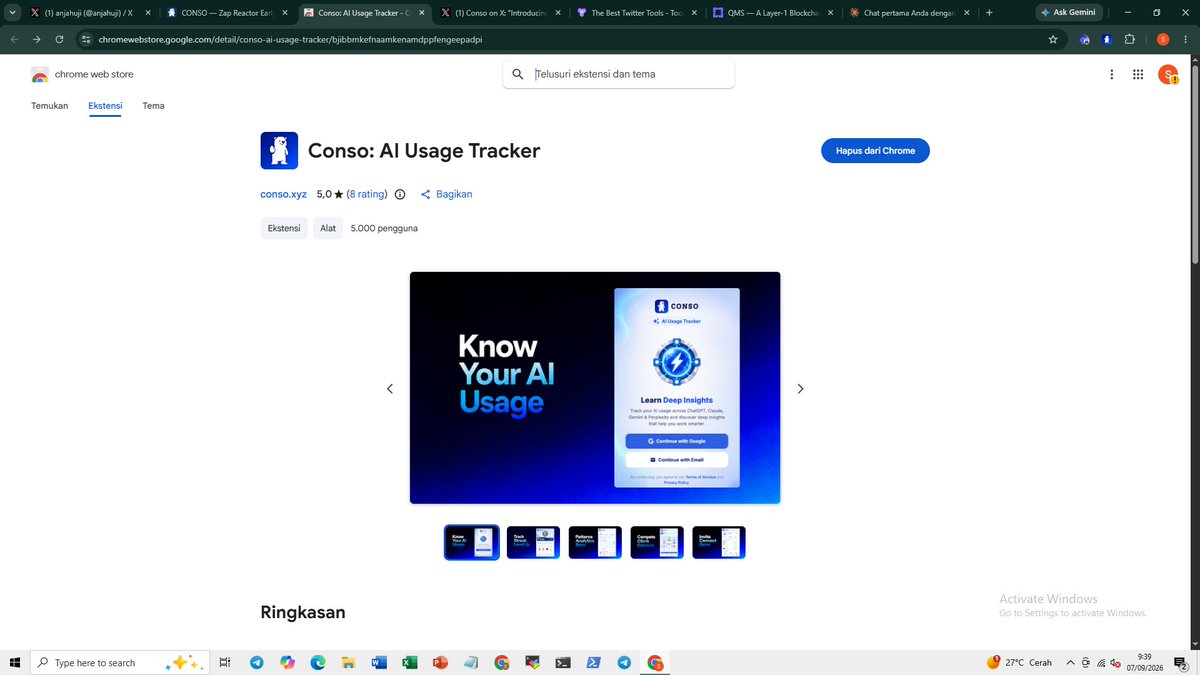Click the Hapus dari Chrome button
This screenshot has height=675, width=1200.
[875, 151]
